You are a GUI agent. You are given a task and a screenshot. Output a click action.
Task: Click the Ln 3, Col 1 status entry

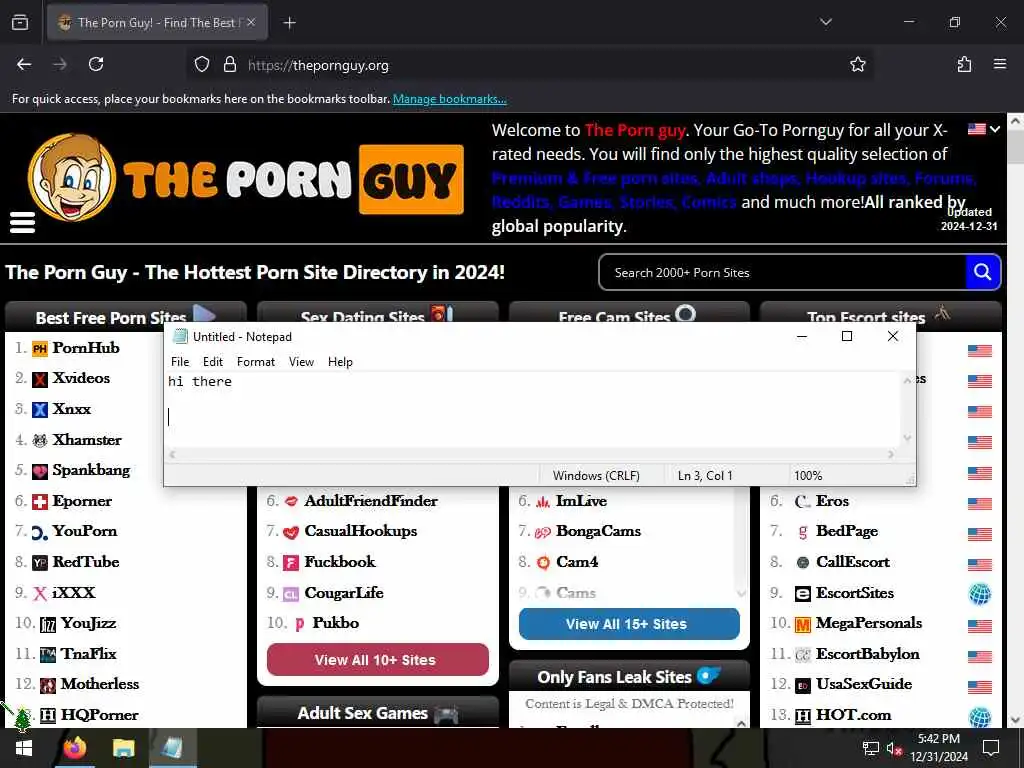pos(705,475)
